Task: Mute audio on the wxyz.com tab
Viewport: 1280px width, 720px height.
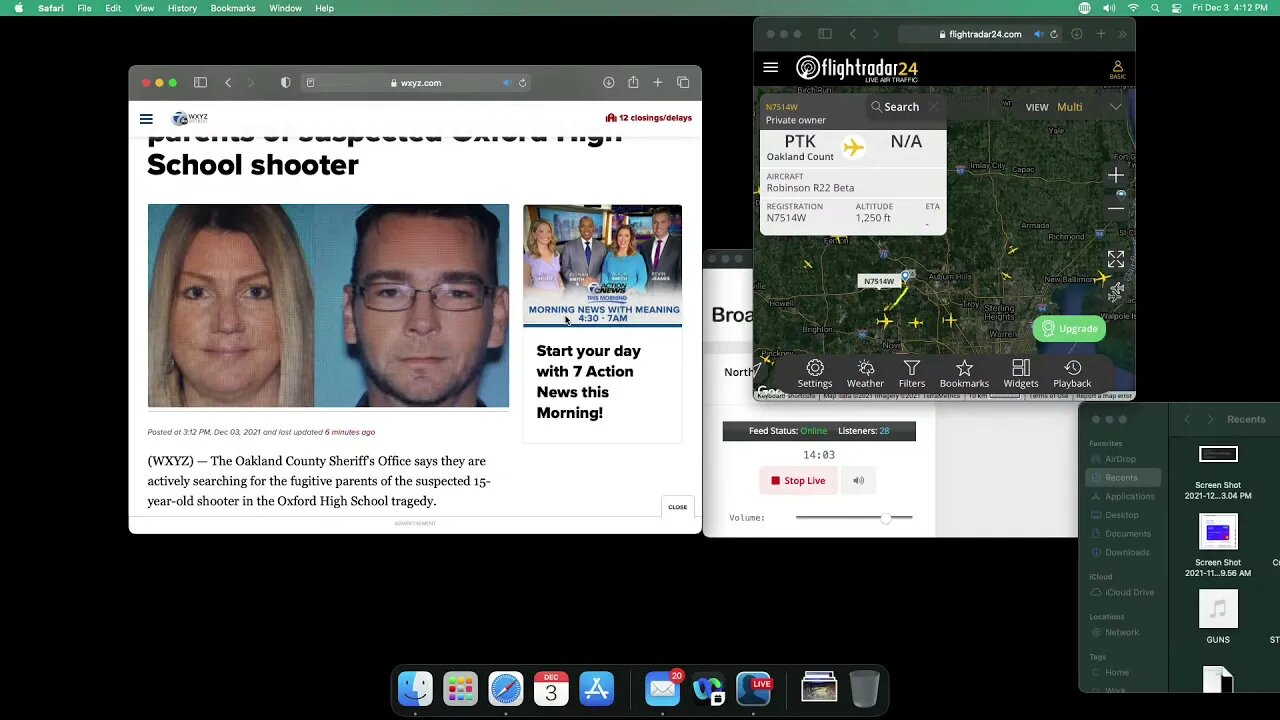Action: 507,83
